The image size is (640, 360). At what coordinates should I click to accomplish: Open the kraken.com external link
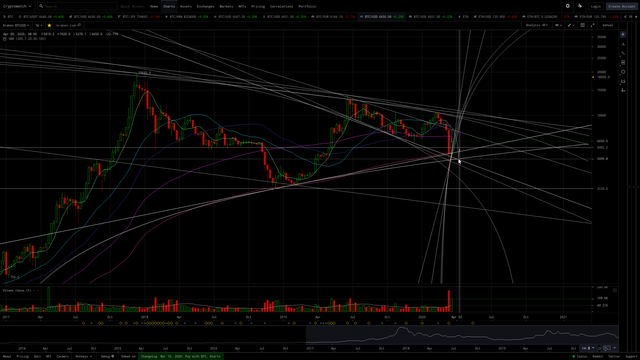coord(68,25)
